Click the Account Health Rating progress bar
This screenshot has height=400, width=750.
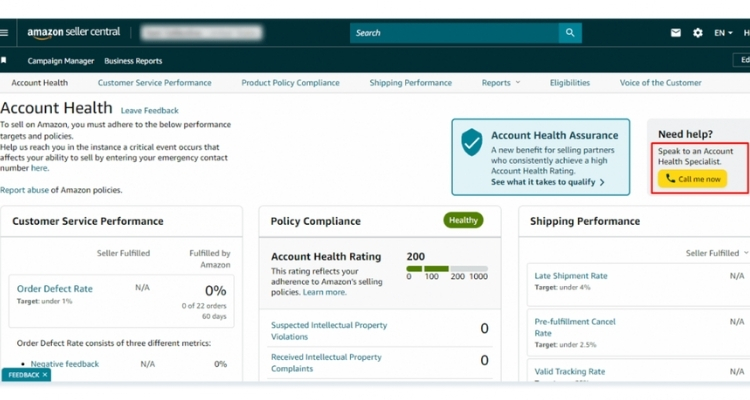pyautogui.click(x=447, y=268)
